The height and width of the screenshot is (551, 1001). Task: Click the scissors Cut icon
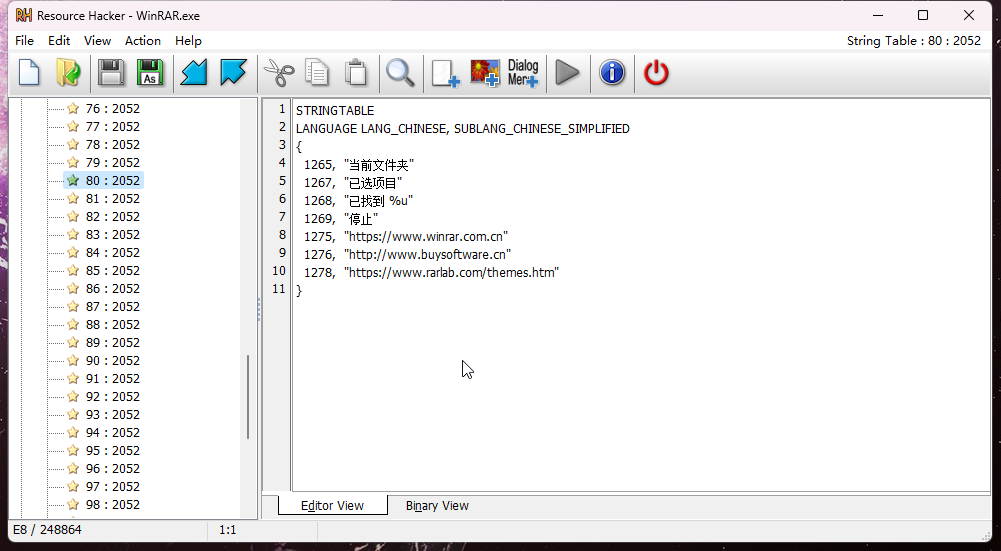point(279,73)
